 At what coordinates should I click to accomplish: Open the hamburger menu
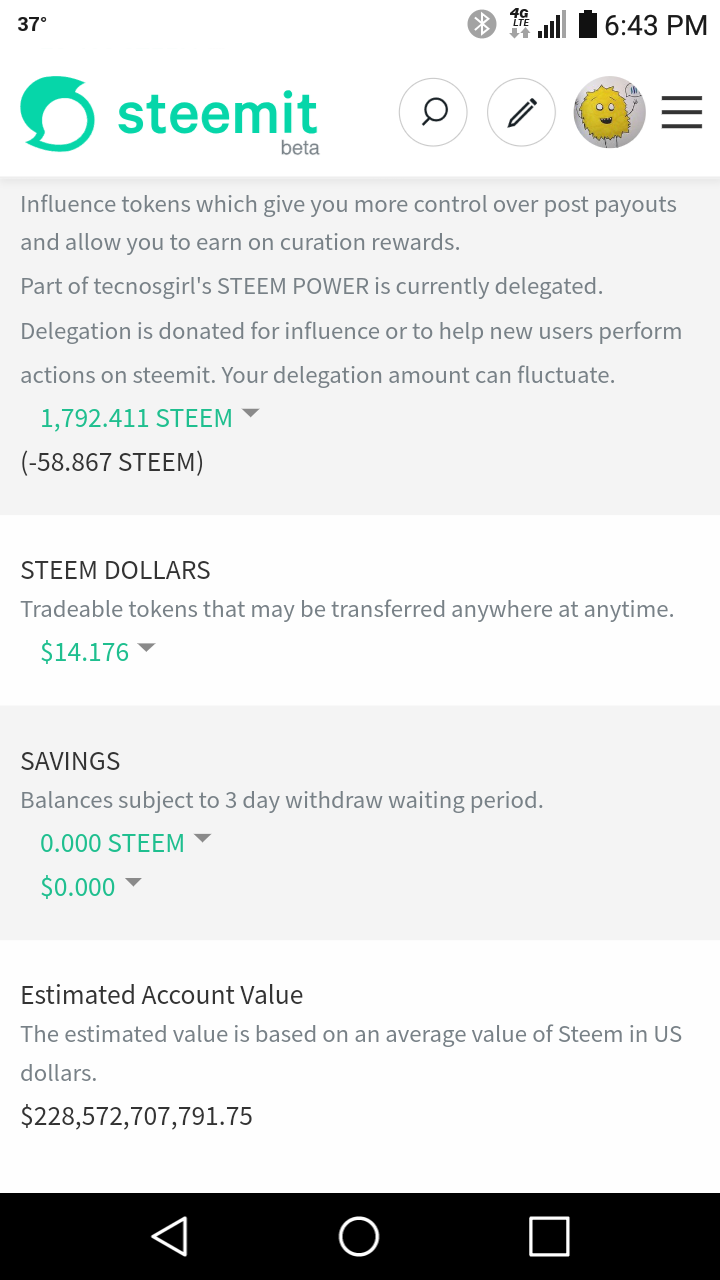point(682,112)
